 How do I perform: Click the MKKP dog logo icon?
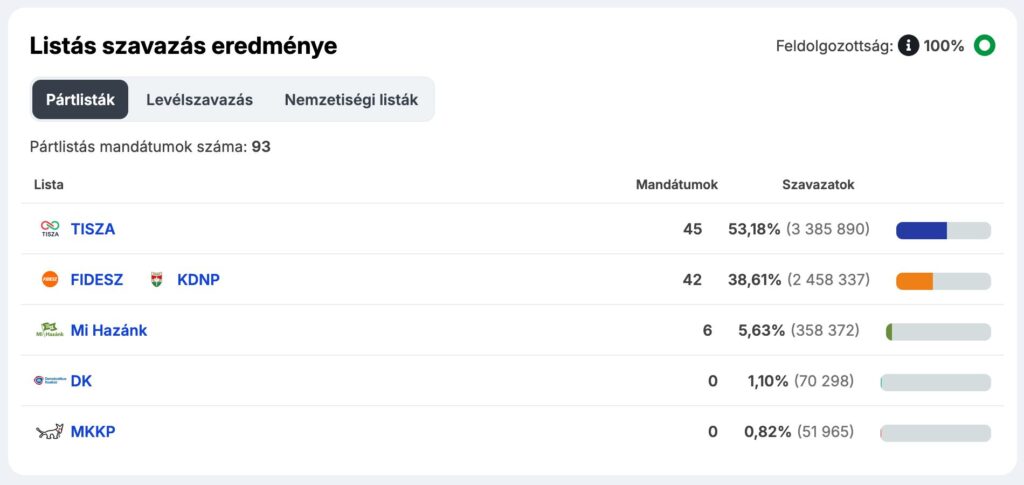tap(50, 432)
